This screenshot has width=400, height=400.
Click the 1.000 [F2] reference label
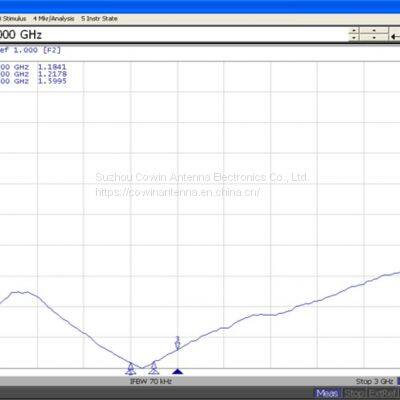[x=37, y=50]
